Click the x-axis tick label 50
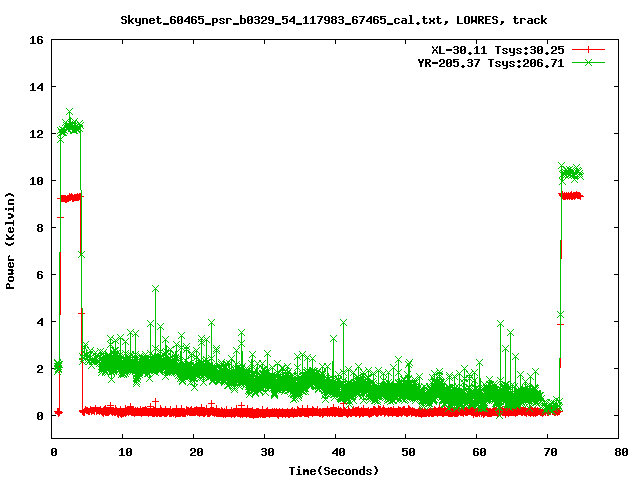Screen dimensions: 640x480 (x=409, y=452)
